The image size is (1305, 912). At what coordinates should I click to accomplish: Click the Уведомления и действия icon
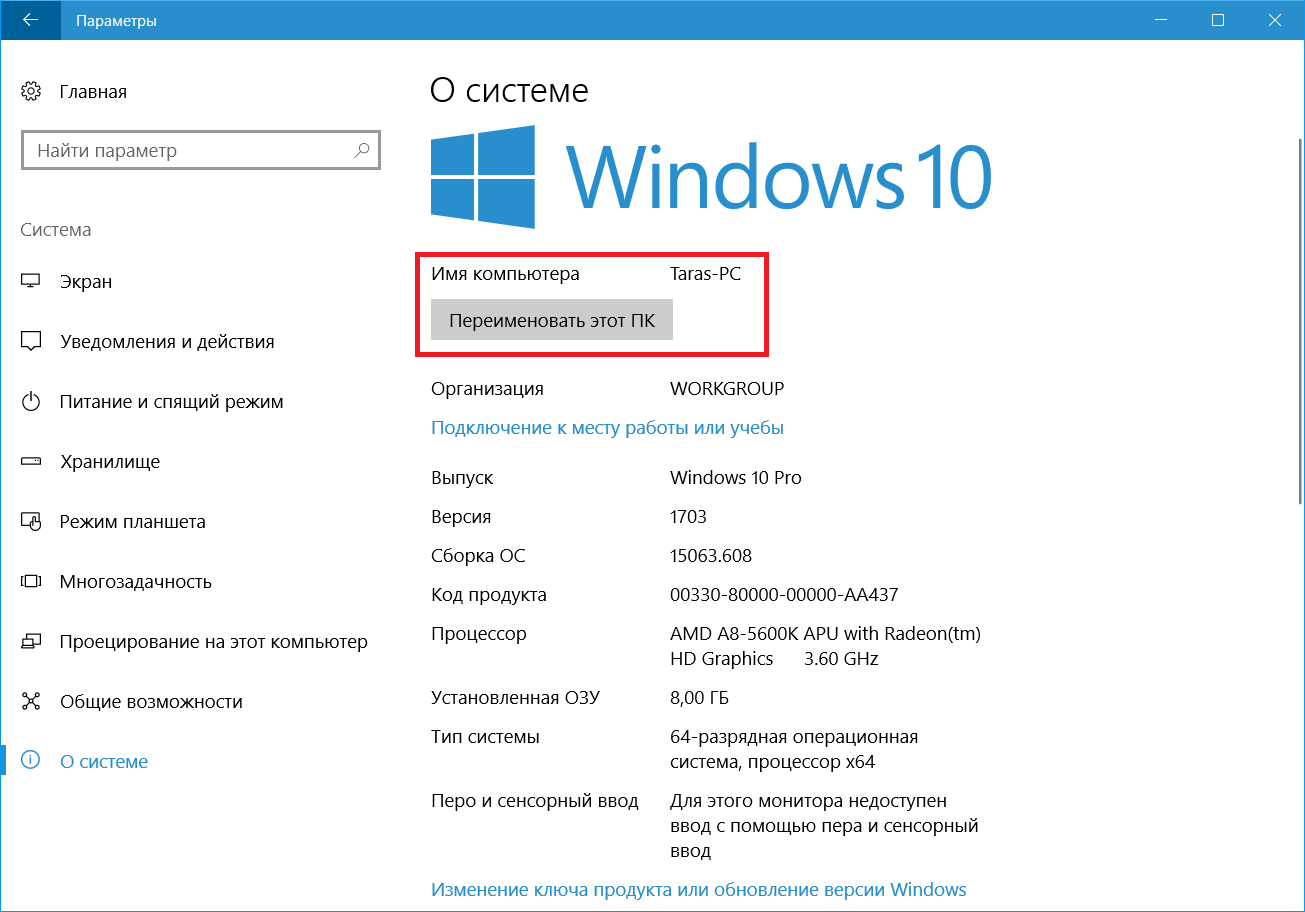[x=31, y=342]
